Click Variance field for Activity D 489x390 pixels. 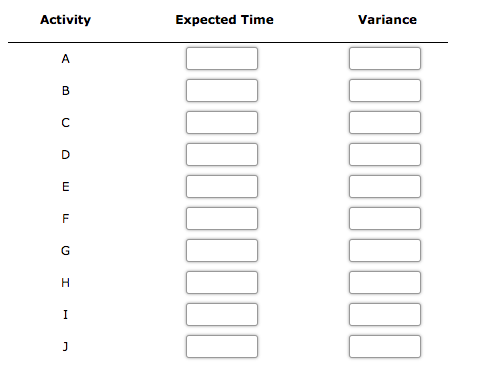(385, 155)
